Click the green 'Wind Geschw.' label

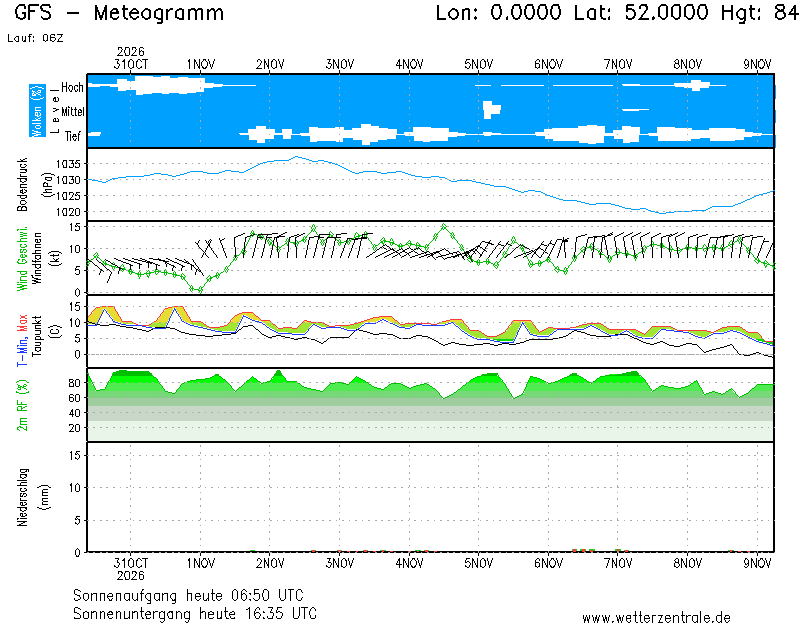pyautogui.click(x=22, y=259)
